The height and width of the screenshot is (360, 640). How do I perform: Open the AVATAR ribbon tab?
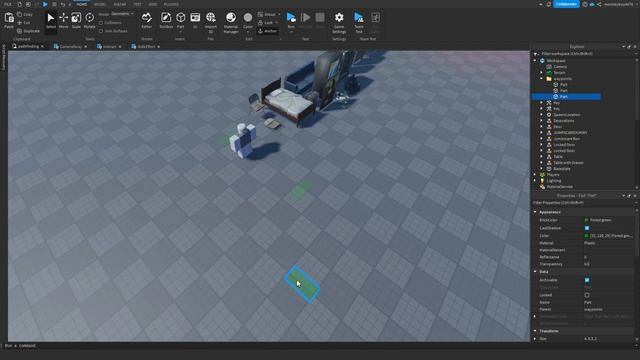pos(120,4)
